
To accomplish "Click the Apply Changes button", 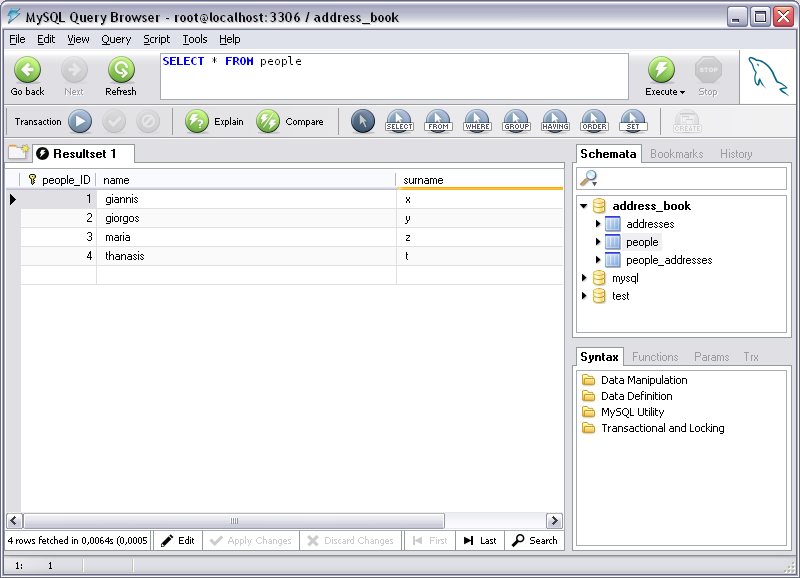I will pos(251,540).
